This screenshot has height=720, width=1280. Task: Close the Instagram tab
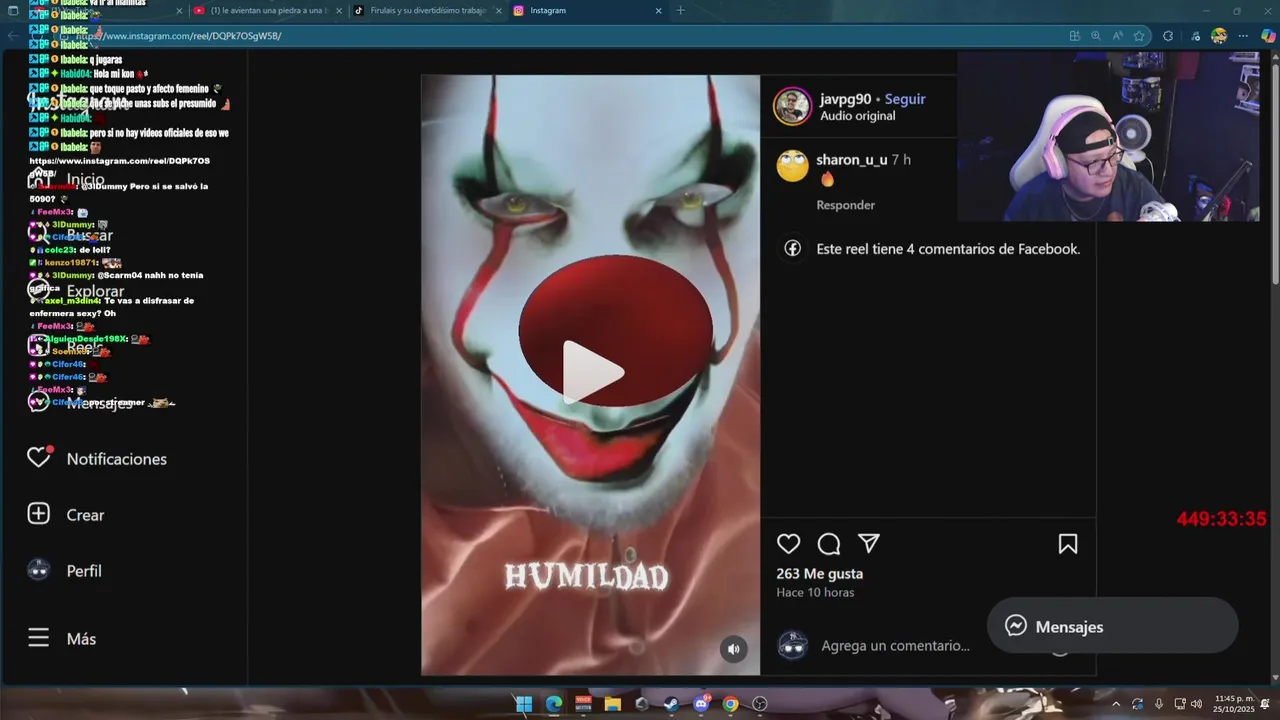(x=658, y=11)
